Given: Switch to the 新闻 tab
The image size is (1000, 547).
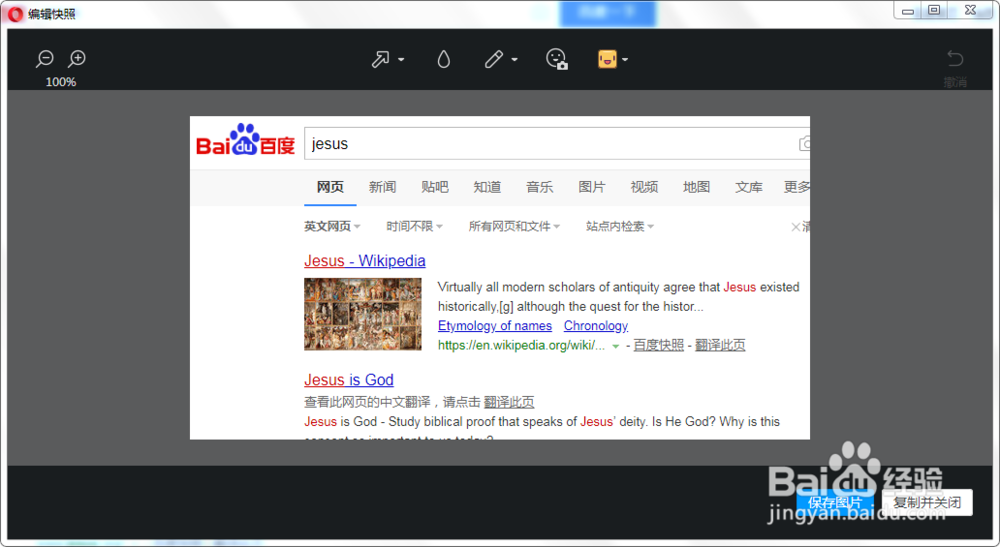Looking at the screenshot, I should point(383,187).
